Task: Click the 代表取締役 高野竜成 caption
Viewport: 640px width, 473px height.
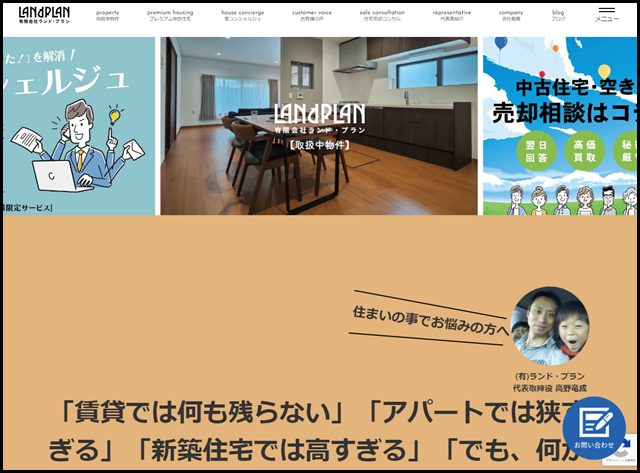Action: (x=549, y=388)
